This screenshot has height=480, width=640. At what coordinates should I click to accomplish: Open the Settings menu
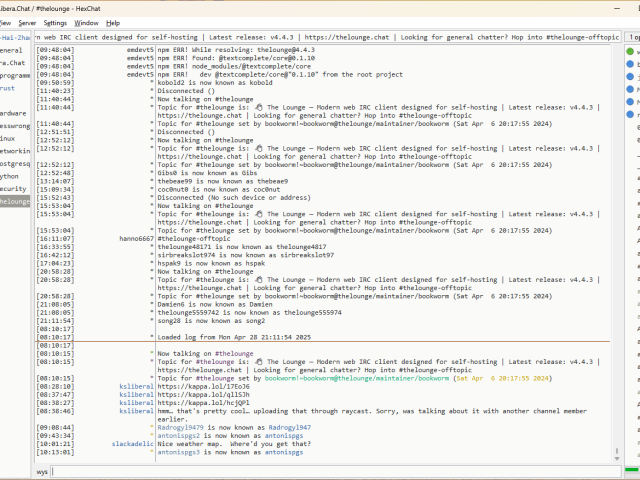(55, 22)
